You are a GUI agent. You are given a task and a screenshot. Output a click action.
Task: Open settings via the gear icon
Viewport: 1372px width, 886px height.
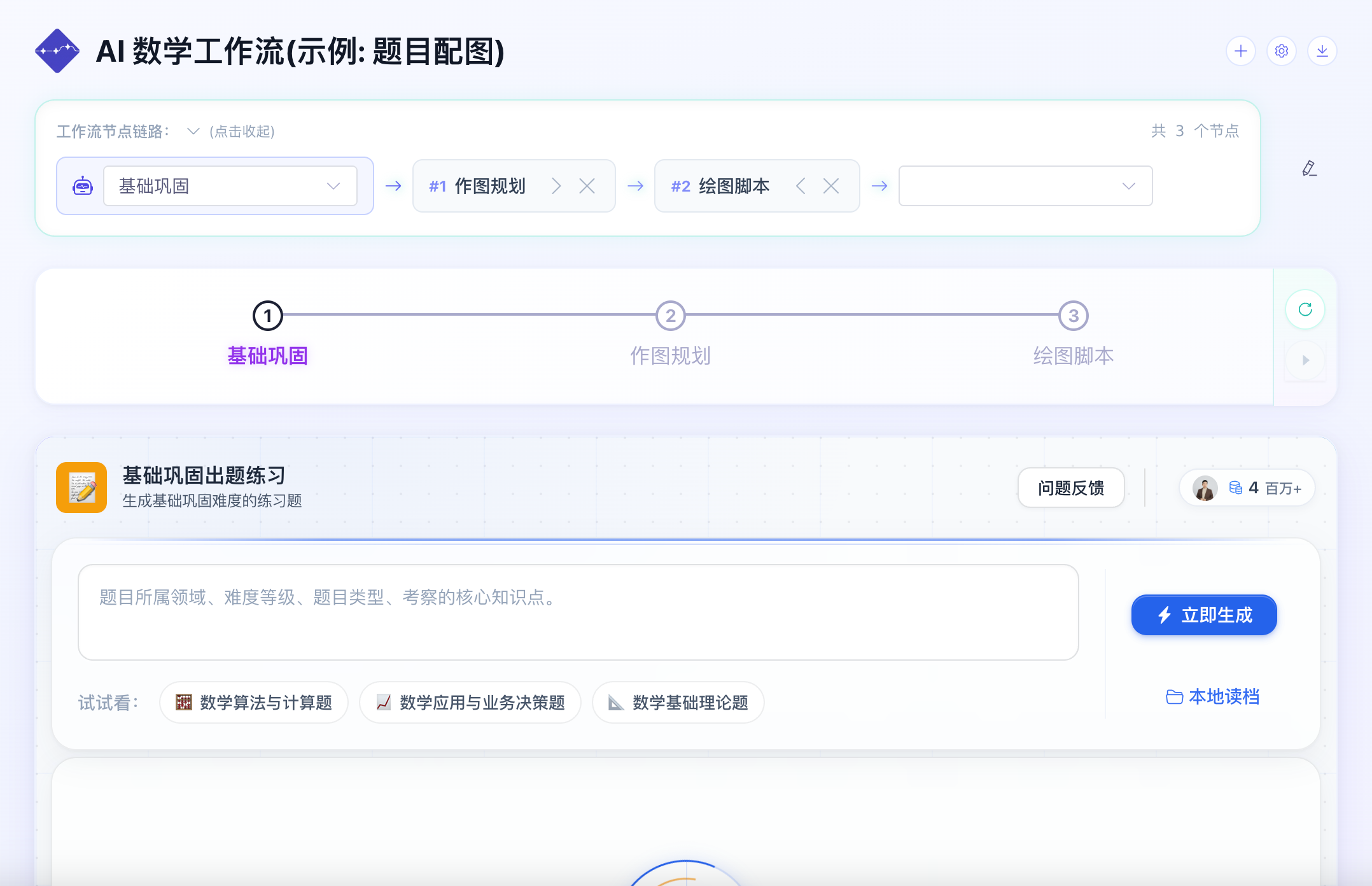(x=1281, y=51)
